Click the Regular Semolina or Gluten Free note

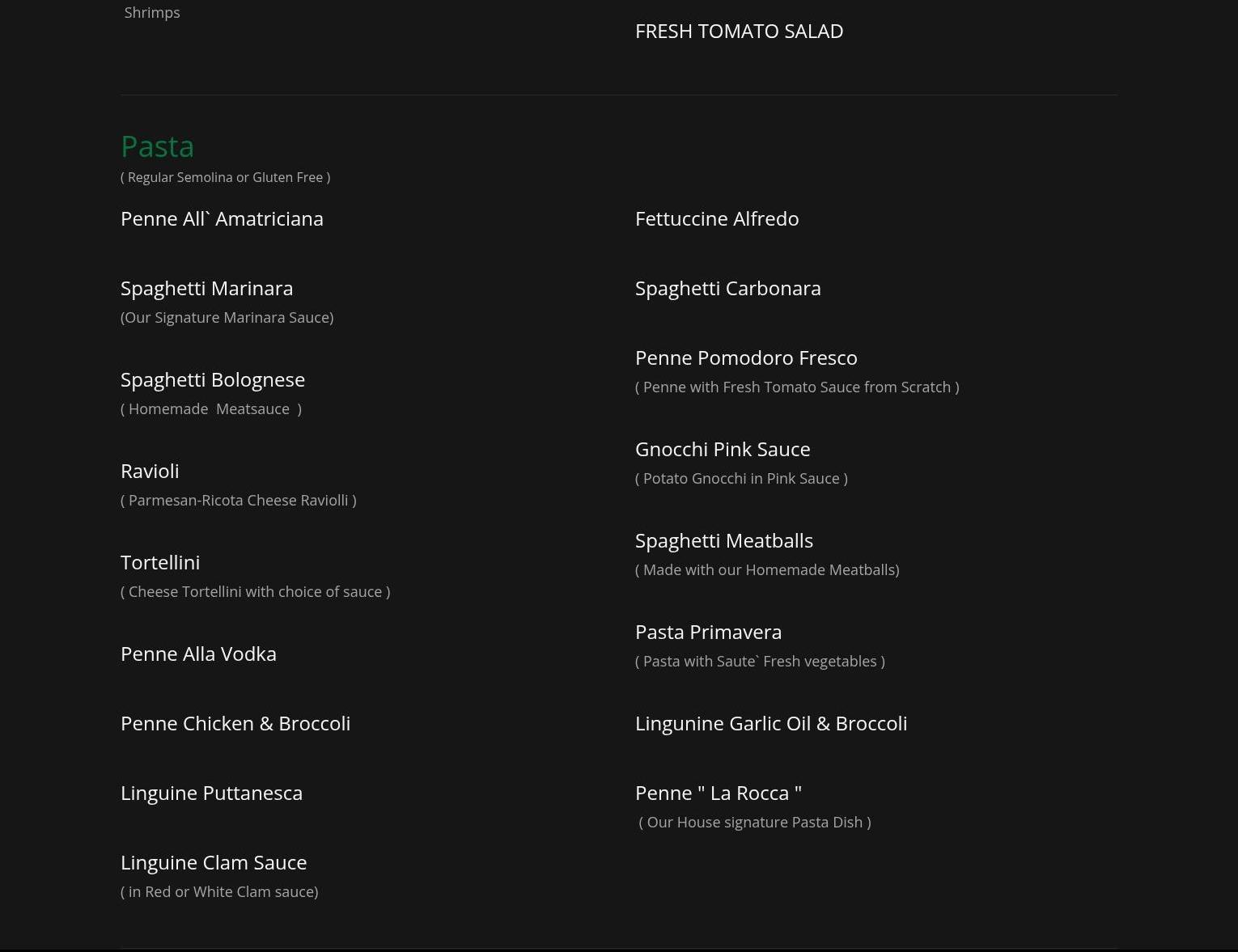pyautogui.click(x=225, y=177)
